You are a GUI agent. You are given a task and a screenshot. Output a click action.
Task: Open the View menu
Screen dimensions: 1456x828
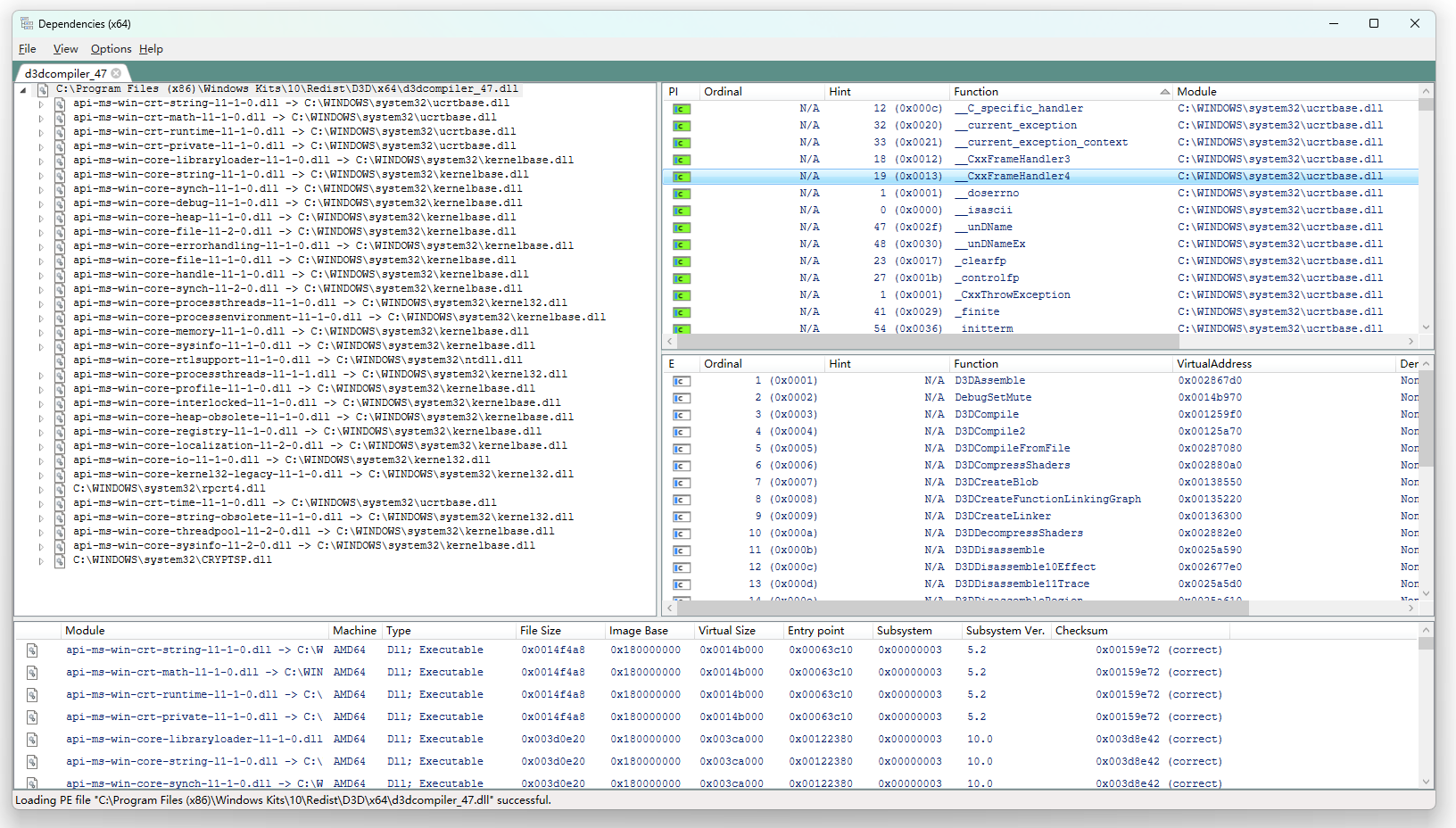coord(65,49)
